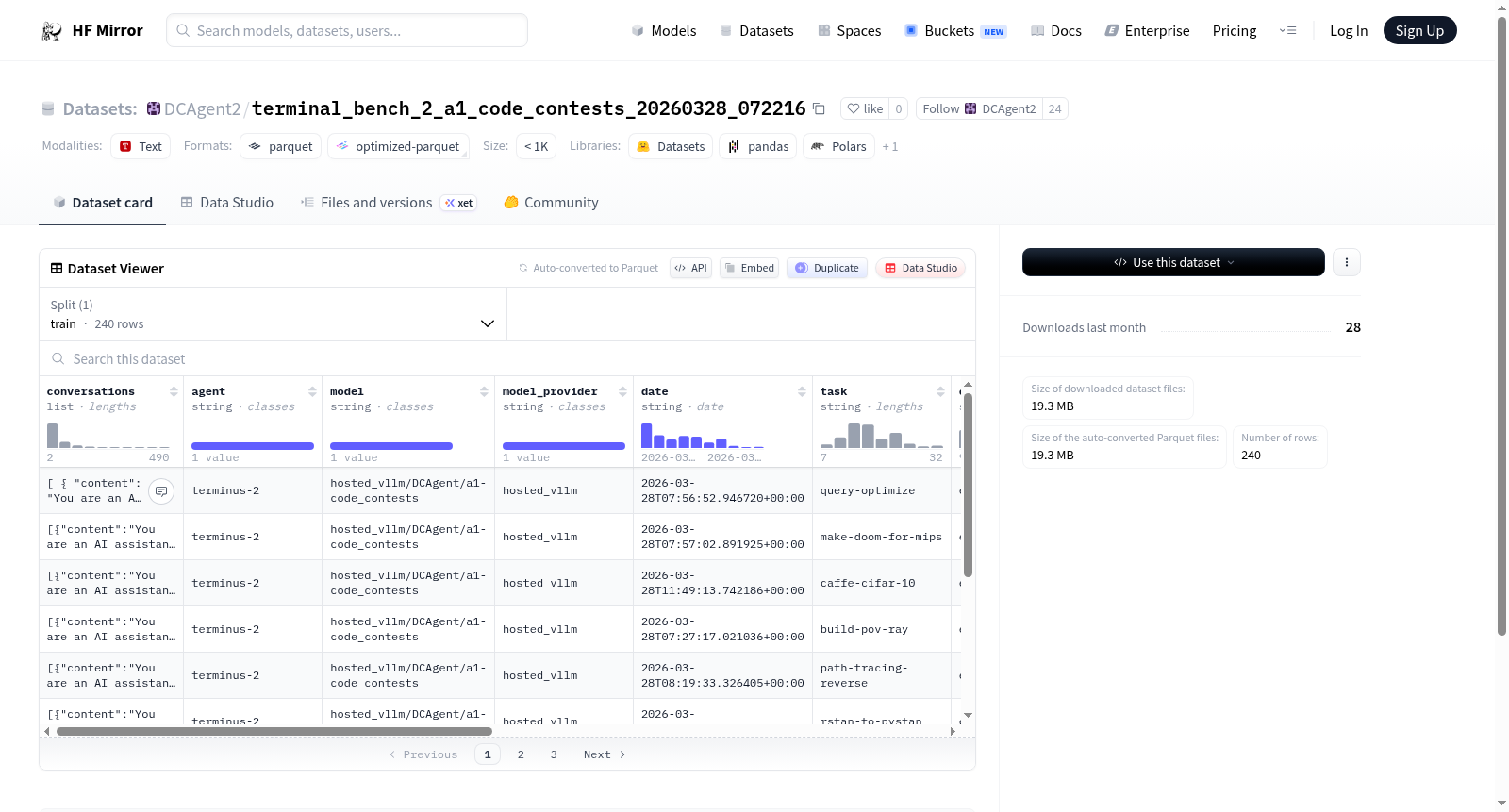Open Docs in top navigation
The width and height of the screenshot is (1509, 812).
coord(1056,31)
